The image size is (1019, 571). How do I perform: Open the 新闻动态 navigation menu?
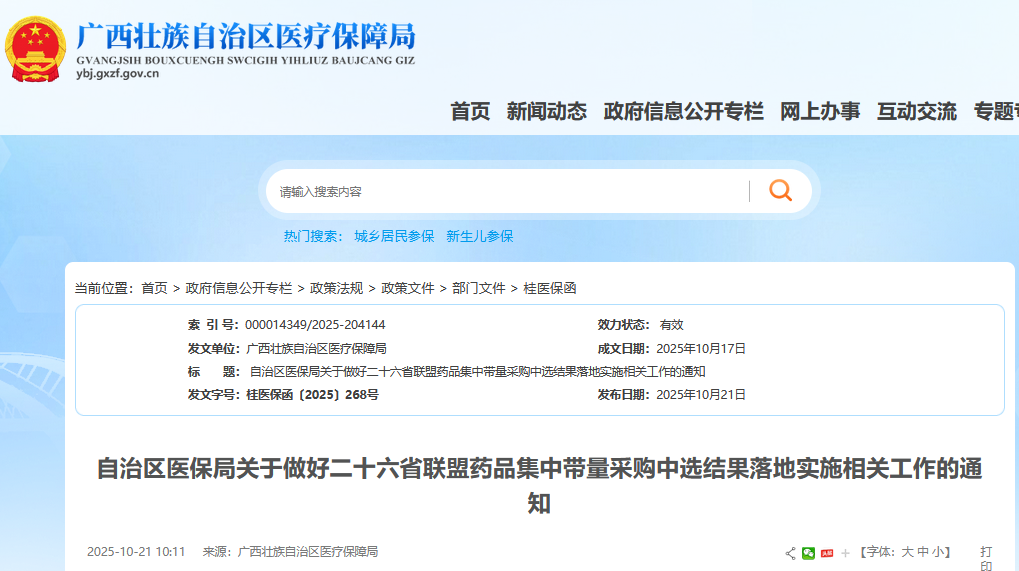click(546, 111)
